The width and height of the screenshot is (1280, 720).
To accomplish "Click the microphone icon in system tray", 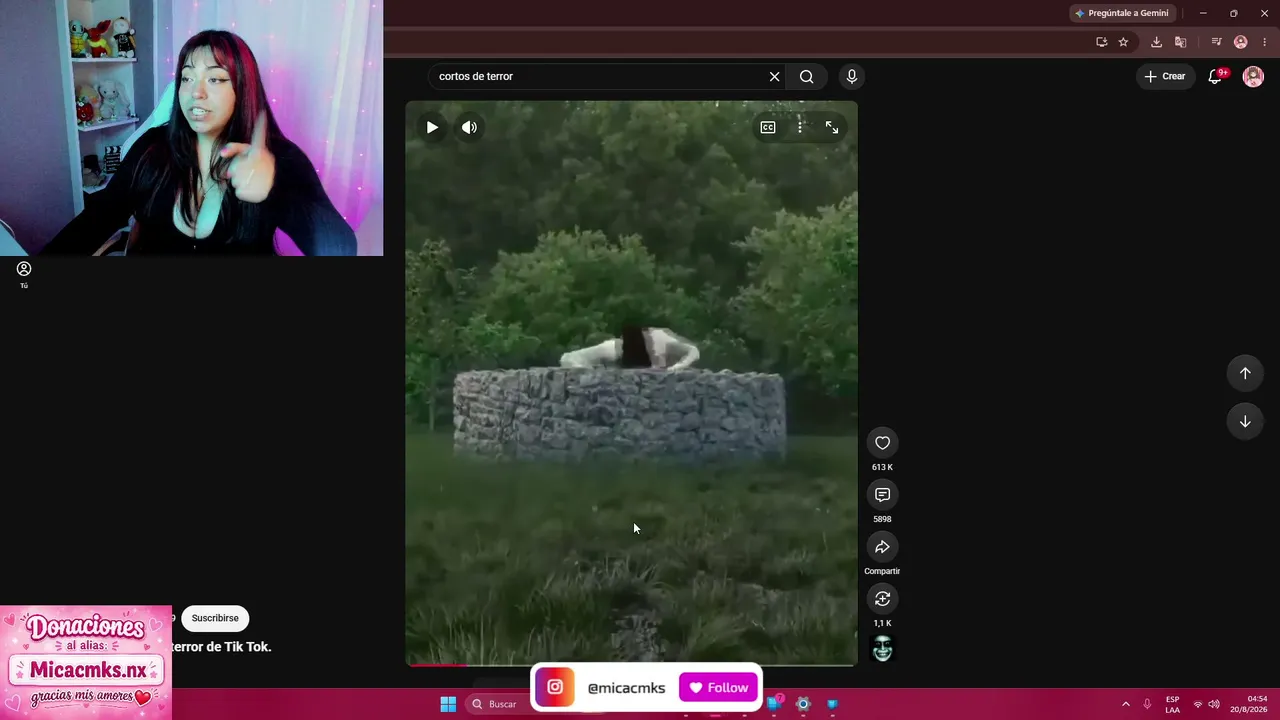I will (1147, 704).
